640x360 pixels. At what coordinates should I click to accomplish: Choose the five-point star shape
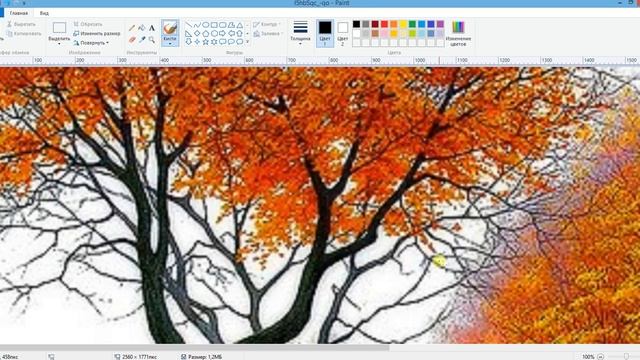[206, 42]
